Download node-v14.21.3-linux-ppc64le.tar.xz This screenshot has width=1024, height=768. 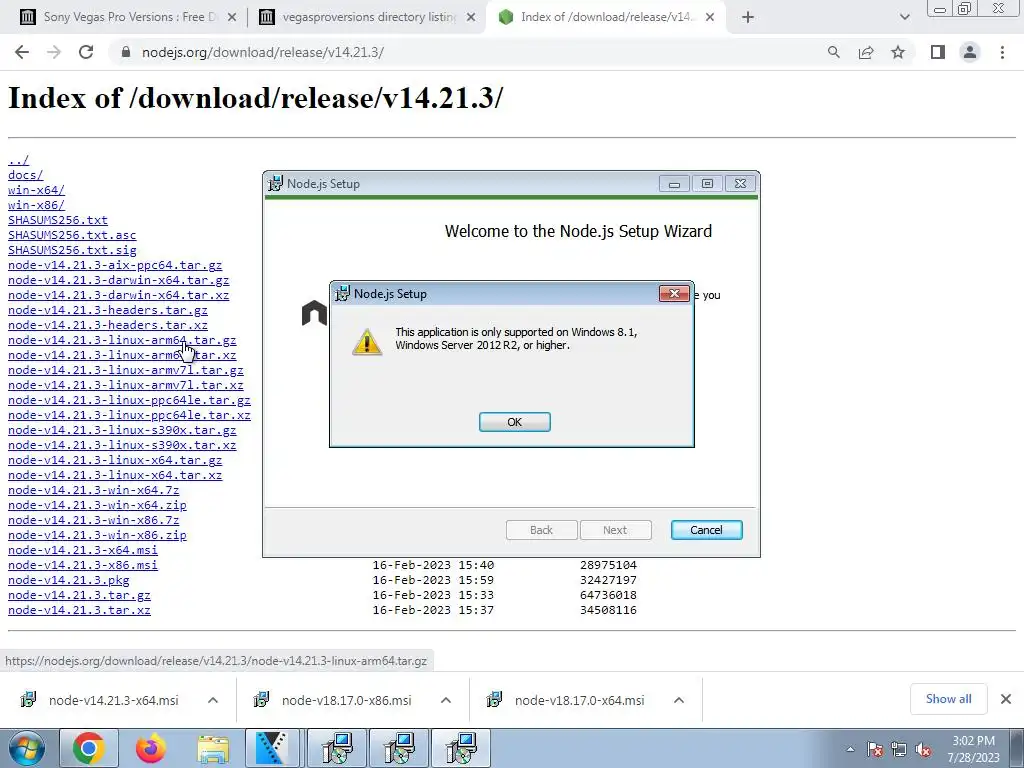point(129,415)
